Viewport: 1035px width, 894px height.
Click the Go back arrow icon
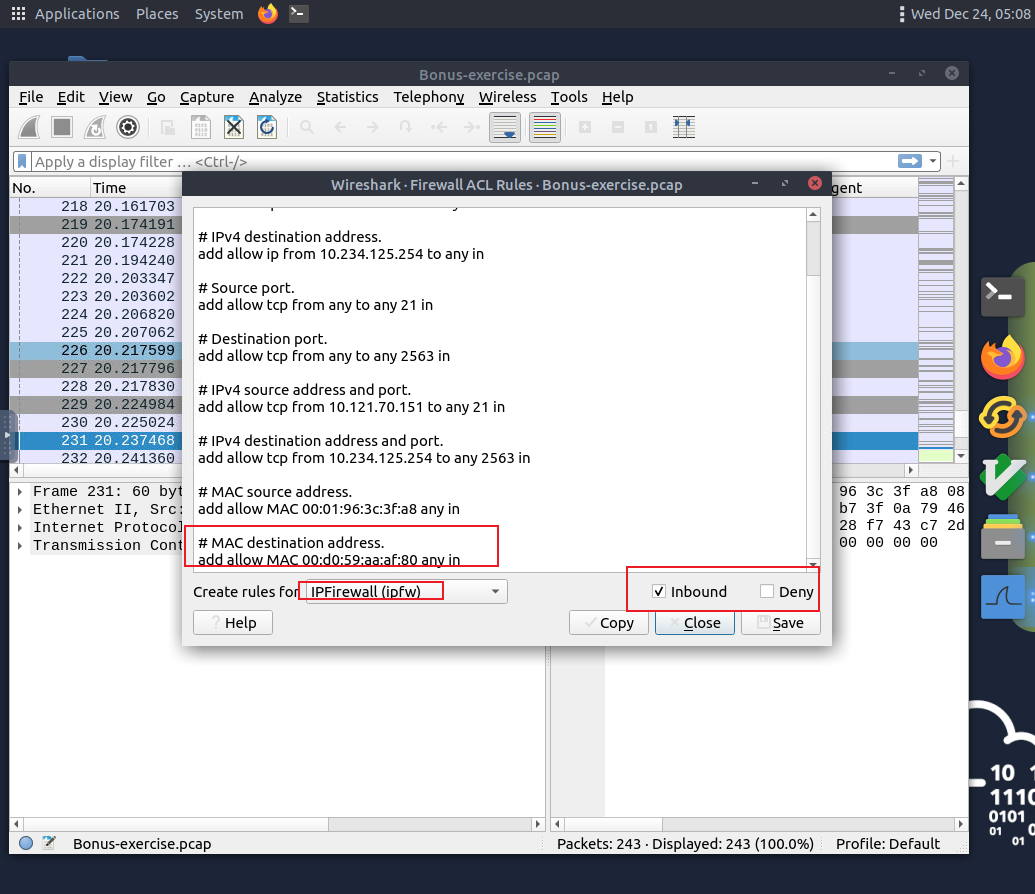pos(340,127)
